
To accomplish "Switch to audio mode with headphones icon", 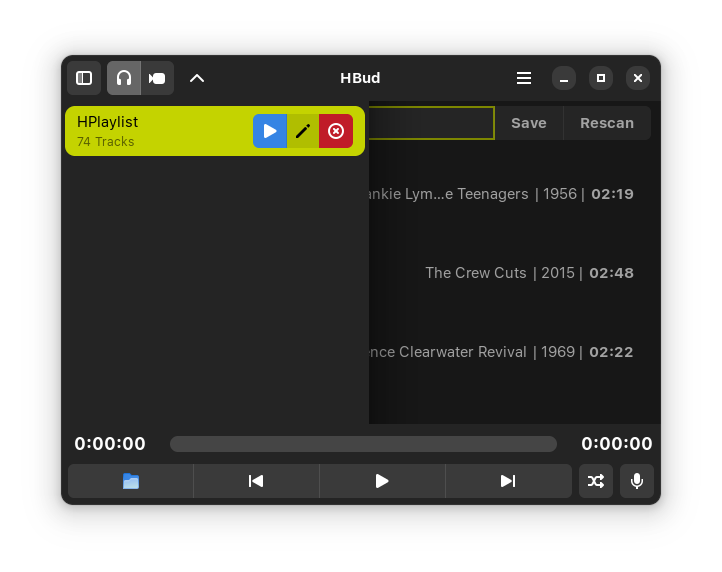I will [x=124, y=78].
